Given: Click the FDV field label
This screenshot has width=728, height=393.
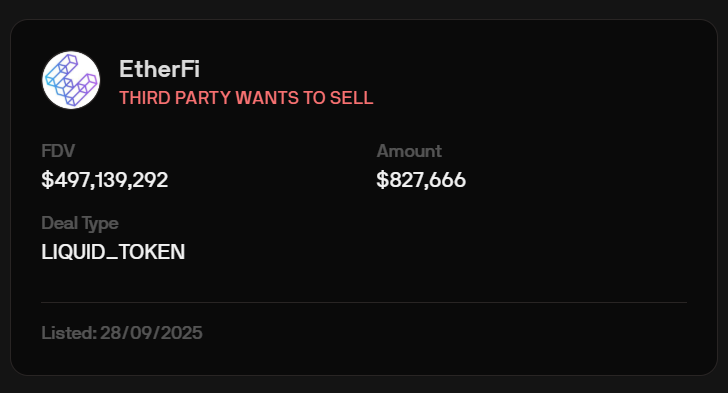Looking at the screenshot, I should (x=58, y=151).
